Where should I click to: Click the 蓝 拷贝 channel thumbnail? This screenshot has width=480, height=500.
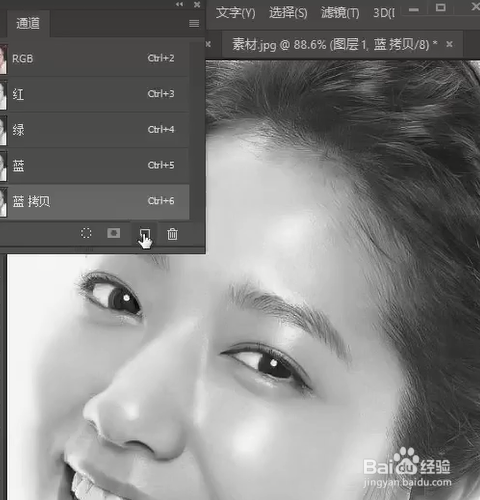(3, 202)
